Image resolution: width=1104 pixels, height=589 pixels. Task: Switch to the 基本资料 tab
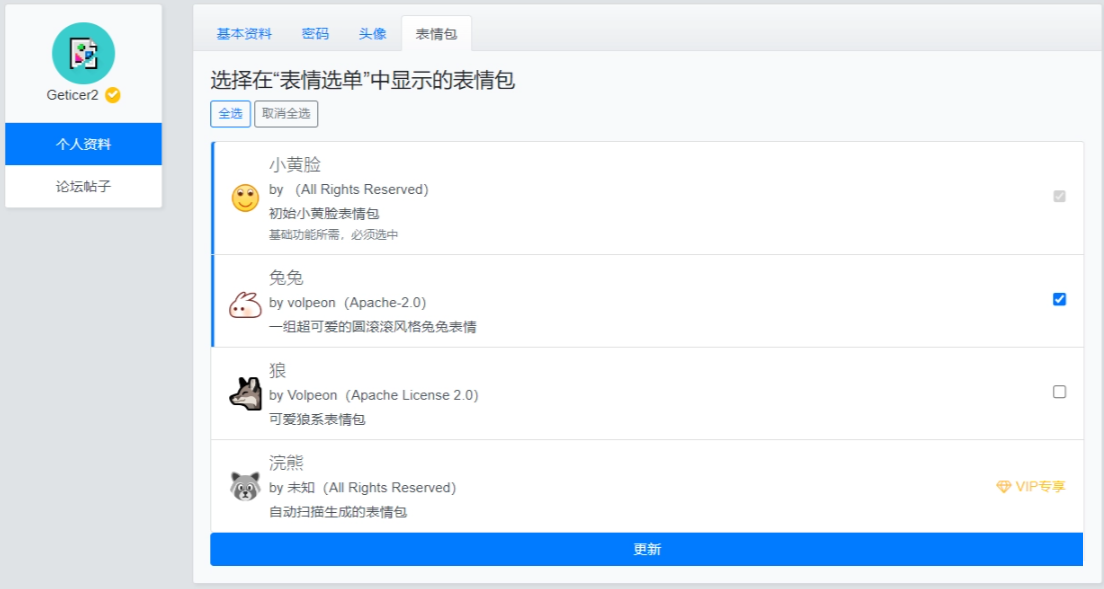pos(244,34)
